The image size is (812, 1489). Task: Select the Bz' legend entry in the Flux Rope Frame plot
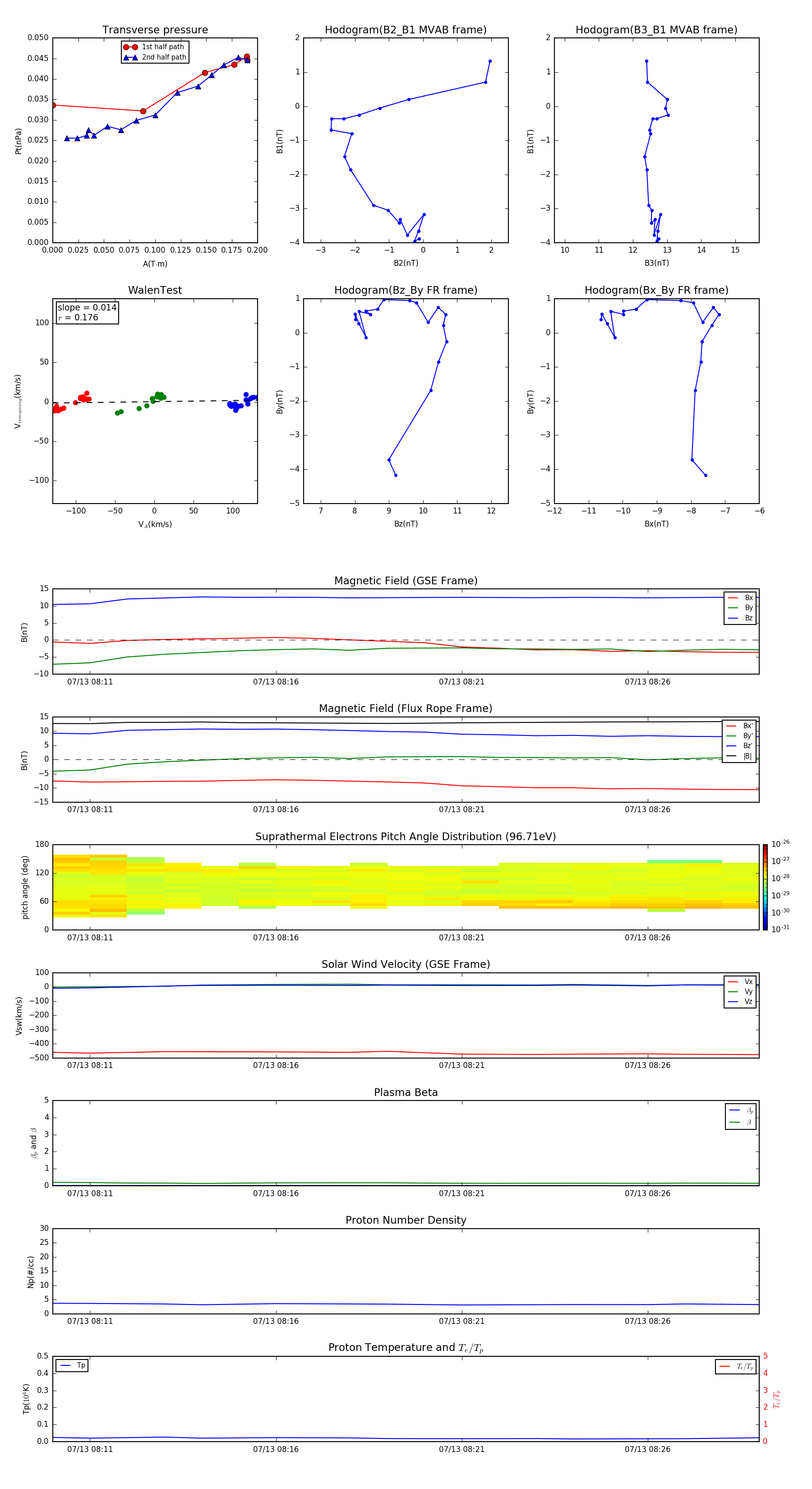pyautogui.click(x=739, y=746)
